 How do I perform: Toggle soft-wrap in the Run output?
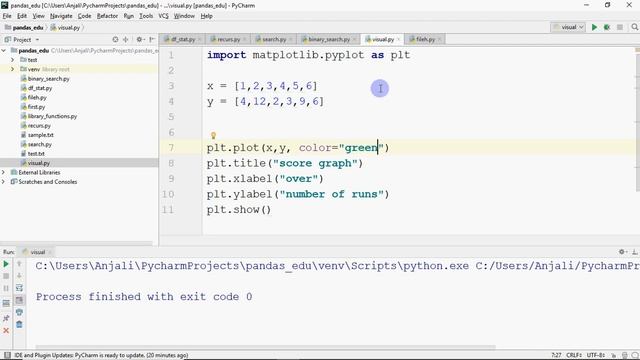(x=19, y=288)
